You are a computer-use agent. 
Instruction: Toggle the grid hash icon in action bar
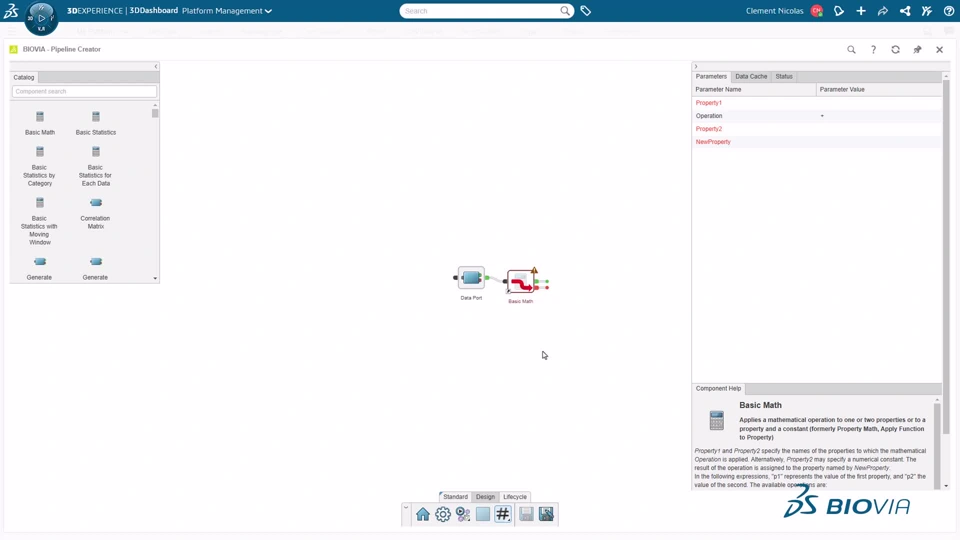click(503, 514)
